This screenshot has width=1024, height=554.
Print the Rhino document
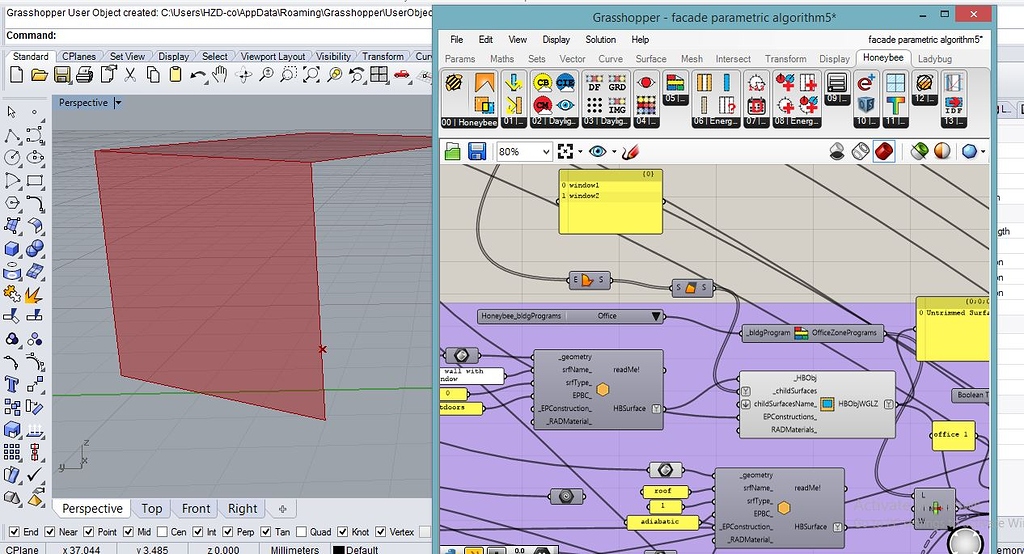[84, 75]
